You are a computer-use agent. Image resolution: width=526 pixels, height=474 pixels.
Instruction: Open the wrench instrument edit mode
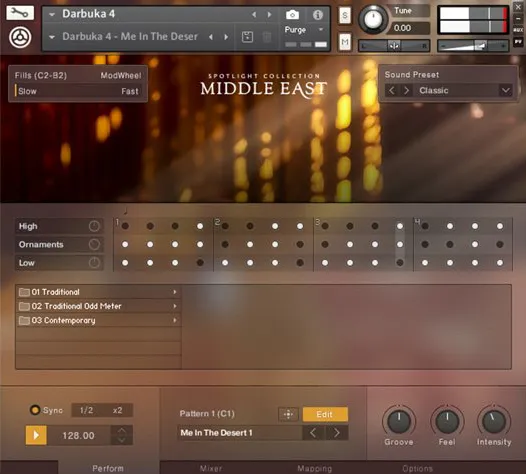tap(20, 13)
